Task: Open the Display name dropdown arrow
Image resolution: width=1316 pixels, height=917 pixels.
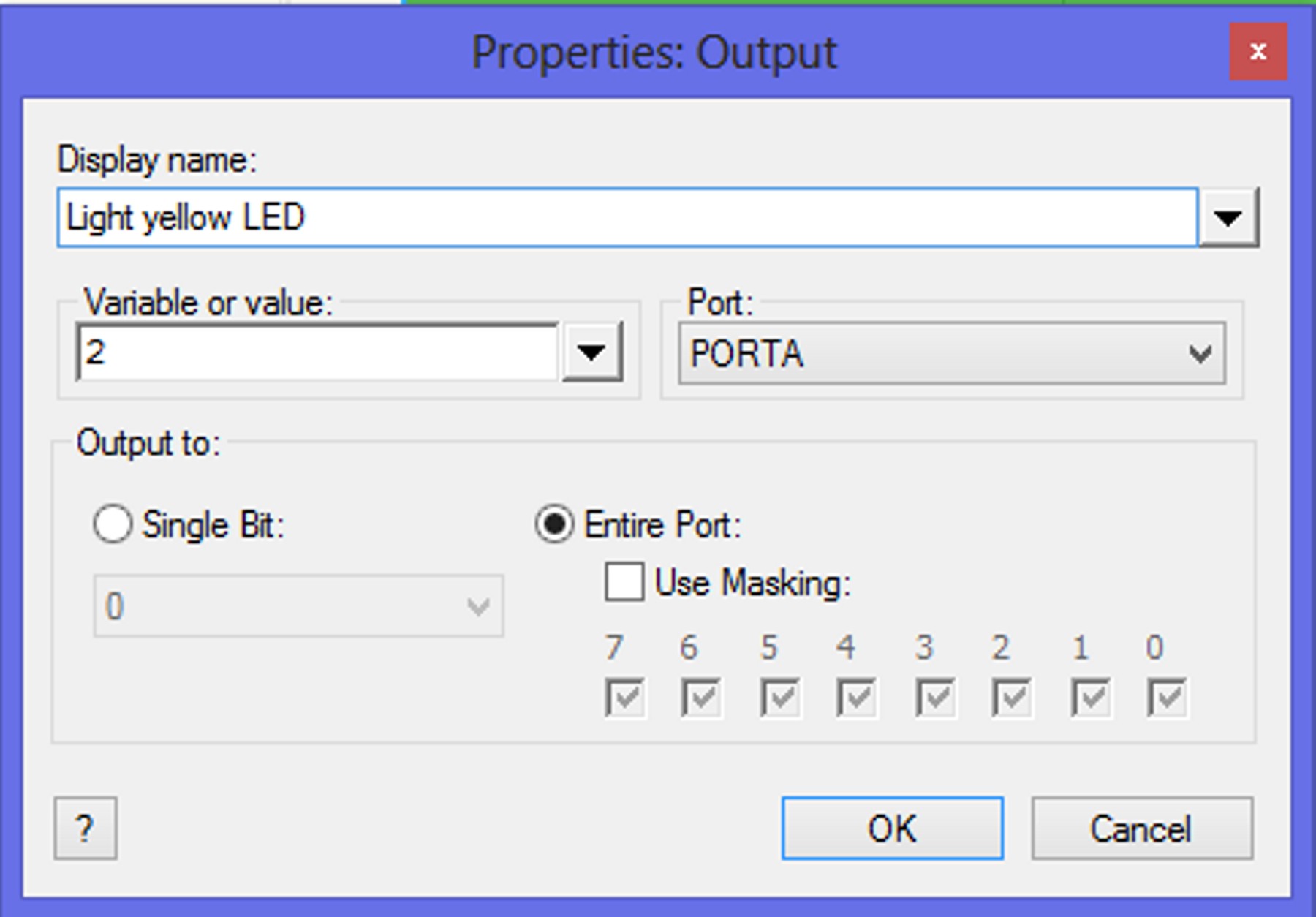Action: (1228, 217)
